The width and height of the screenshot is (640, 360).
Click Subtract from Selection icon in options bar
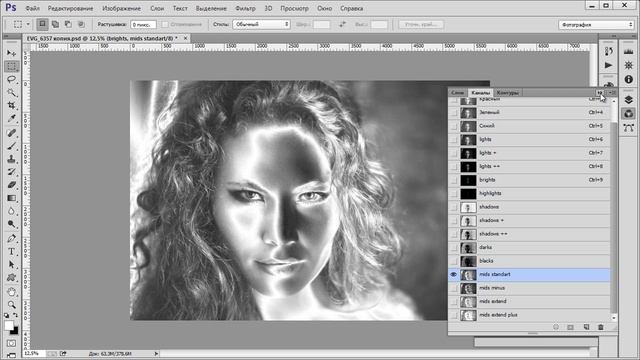[x=68, y=24]
